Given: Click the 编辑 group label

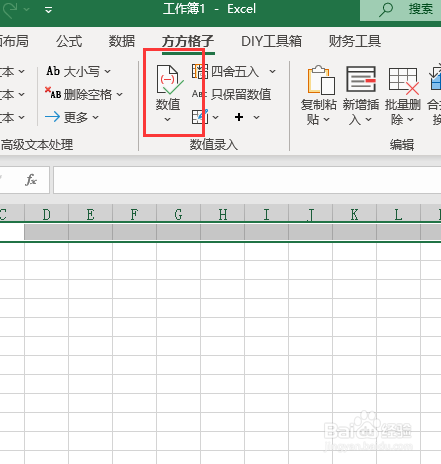Looking at the screenshot, I should 402,145.
